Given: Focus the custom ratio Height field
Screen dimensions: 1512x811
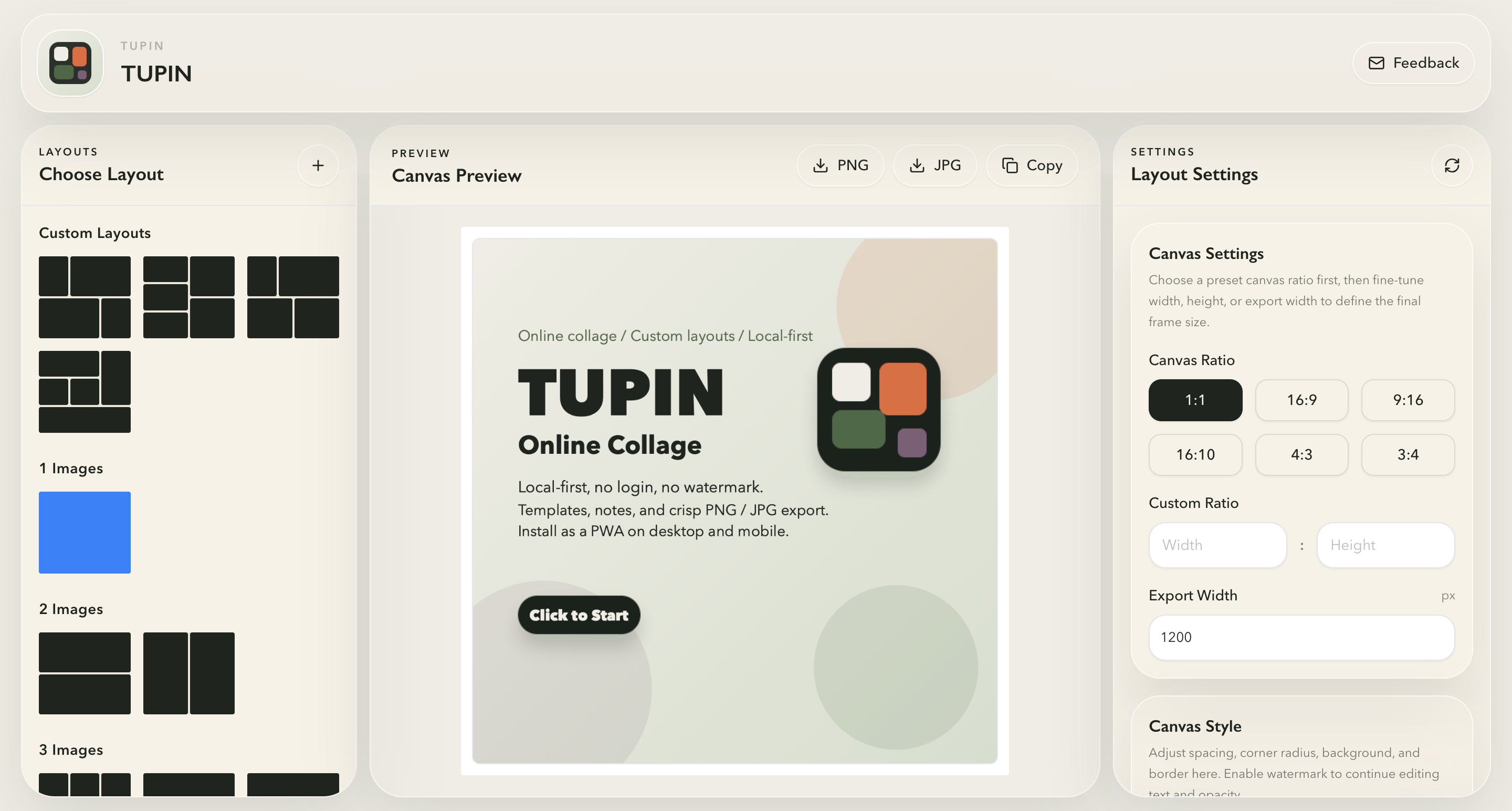Looking at the screenshot, I should (x=1385, y=545).
